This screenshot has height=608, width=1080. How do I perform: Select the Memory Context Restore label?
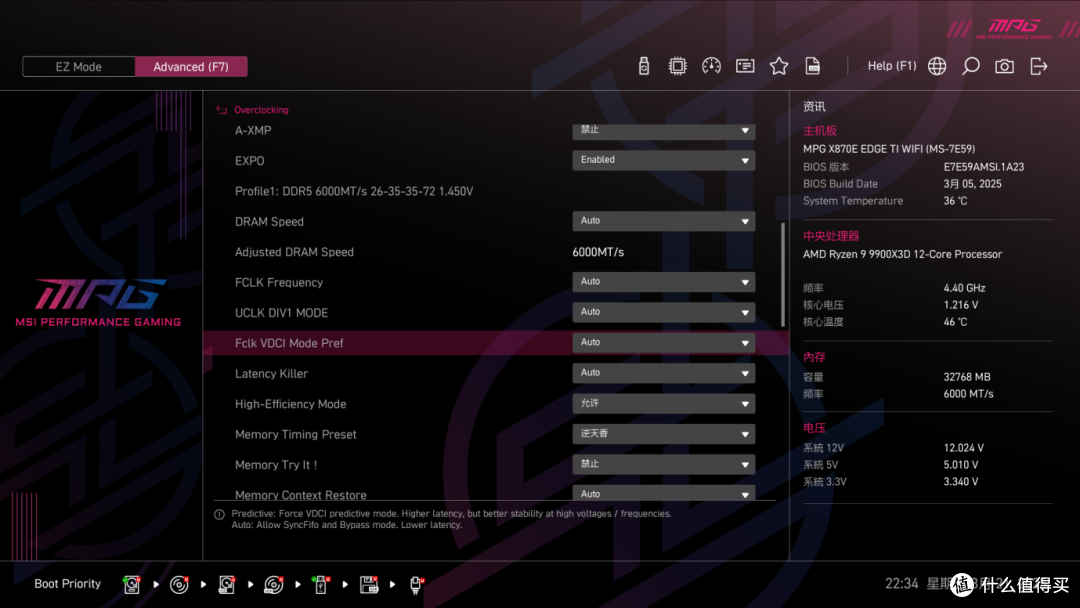(300, 494)
